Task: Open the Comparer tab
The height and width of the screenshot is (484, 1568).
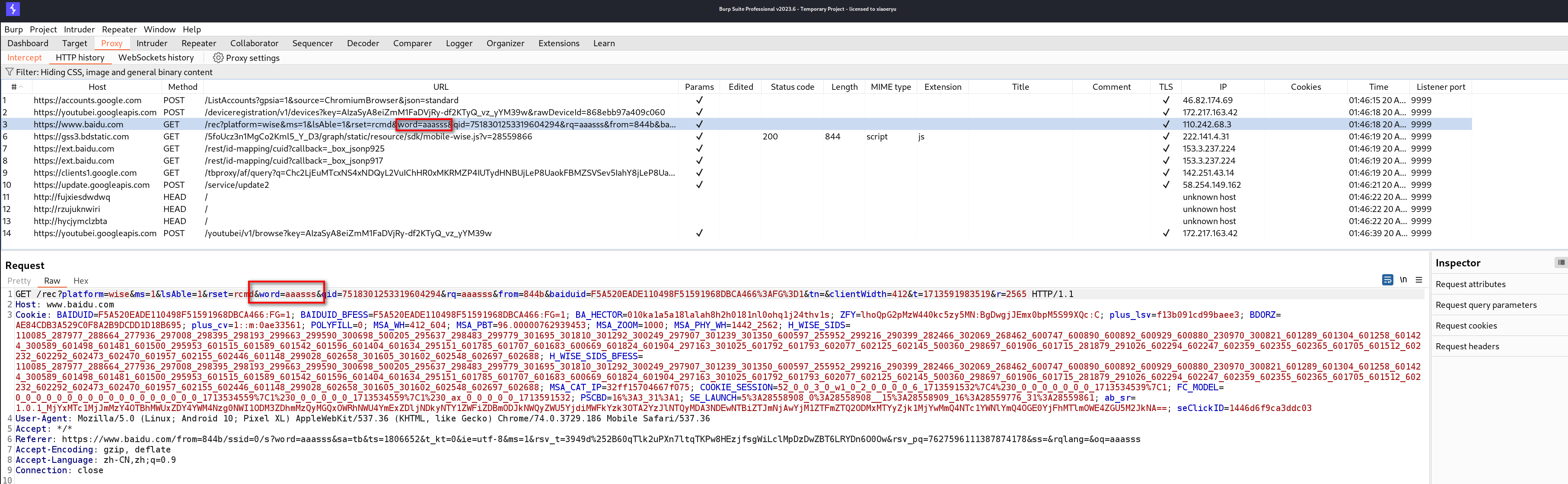Action: [412, 43]
